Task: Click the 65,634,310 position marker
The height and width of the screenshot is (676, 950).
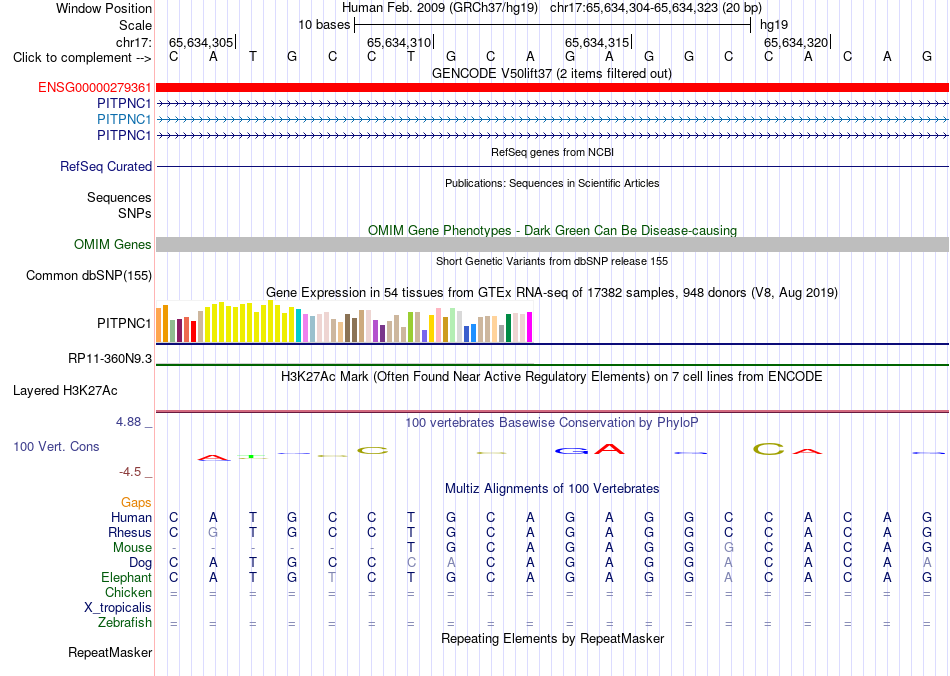Action: 399,42
